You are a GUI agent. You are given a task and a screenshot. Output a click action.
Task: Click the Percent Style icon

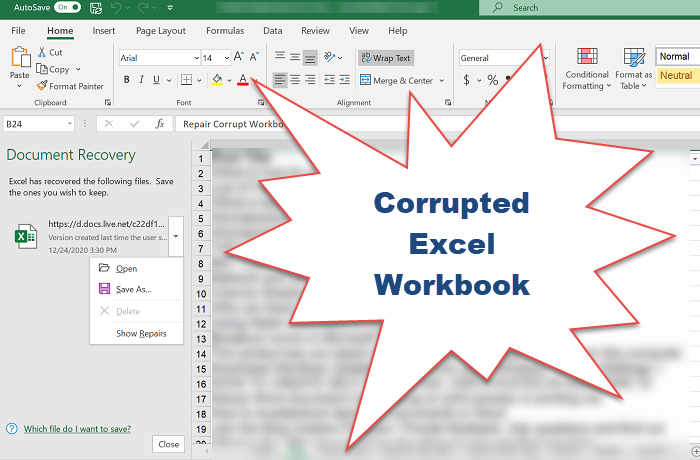(x=492, y=80)
